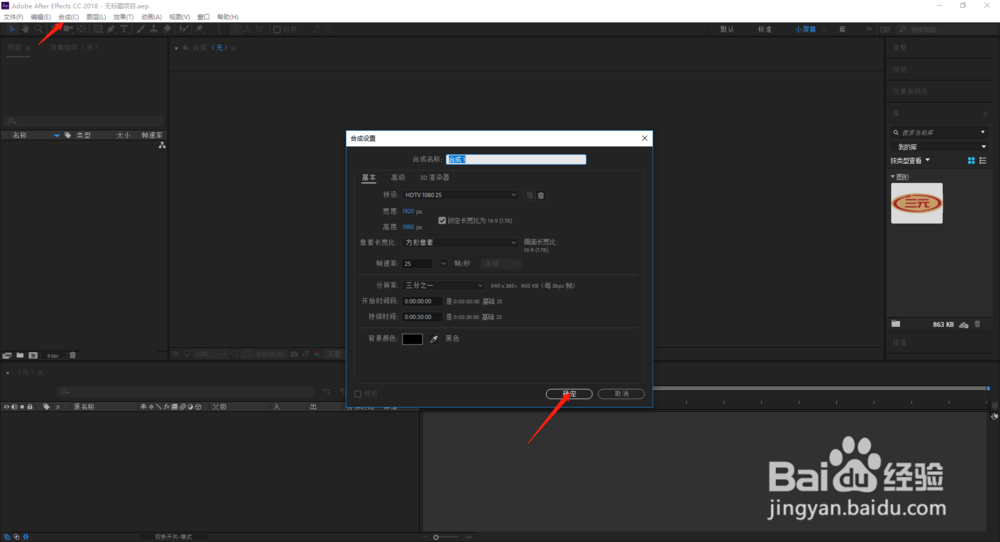Click project panel trash icon
The height and width of the screenshot is (542, 1000).
pyautogui.click(x=73, y=355)
